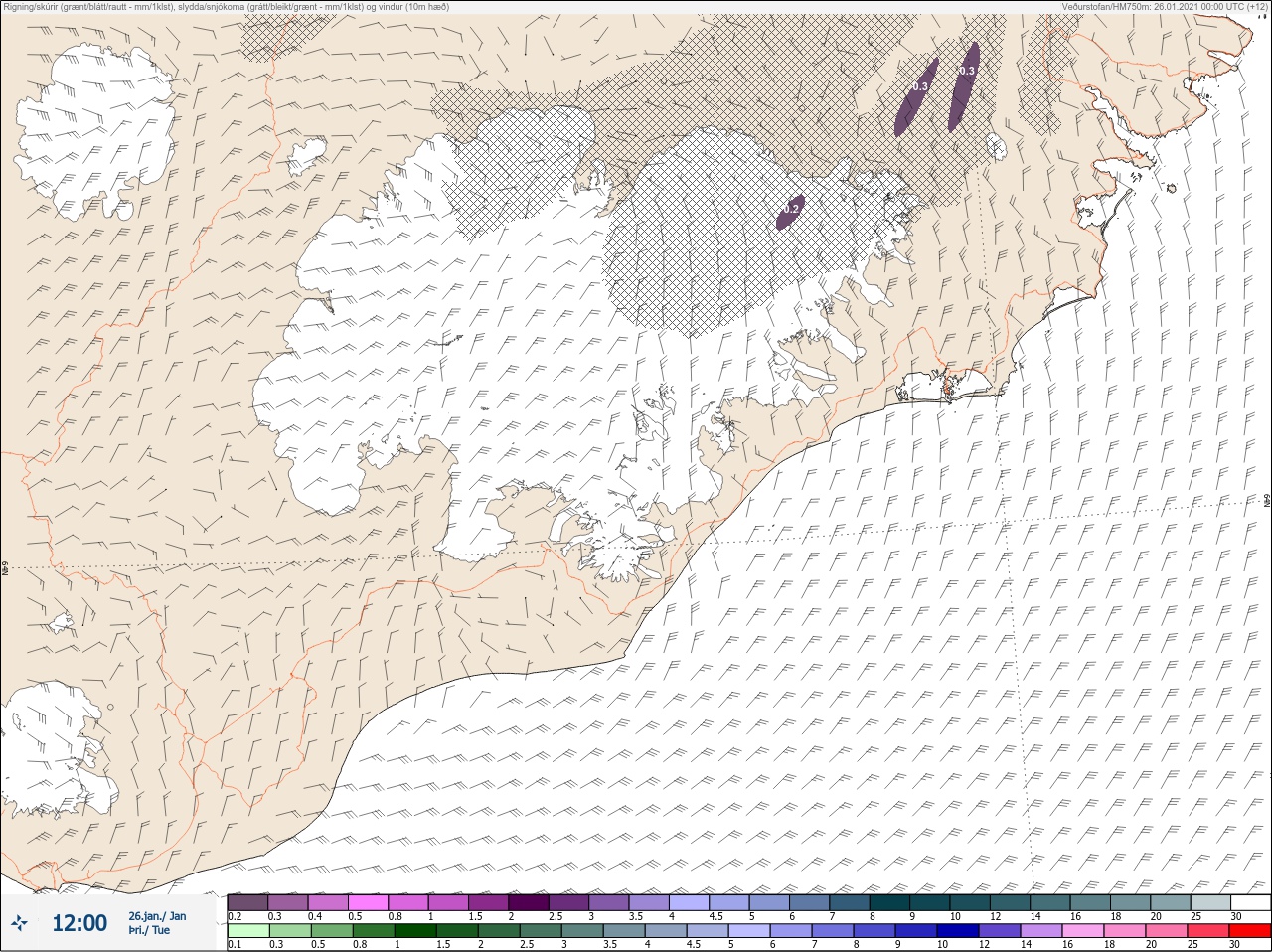Pick upper legend swatch between 0.2 and 0.3

pos(247,902)
